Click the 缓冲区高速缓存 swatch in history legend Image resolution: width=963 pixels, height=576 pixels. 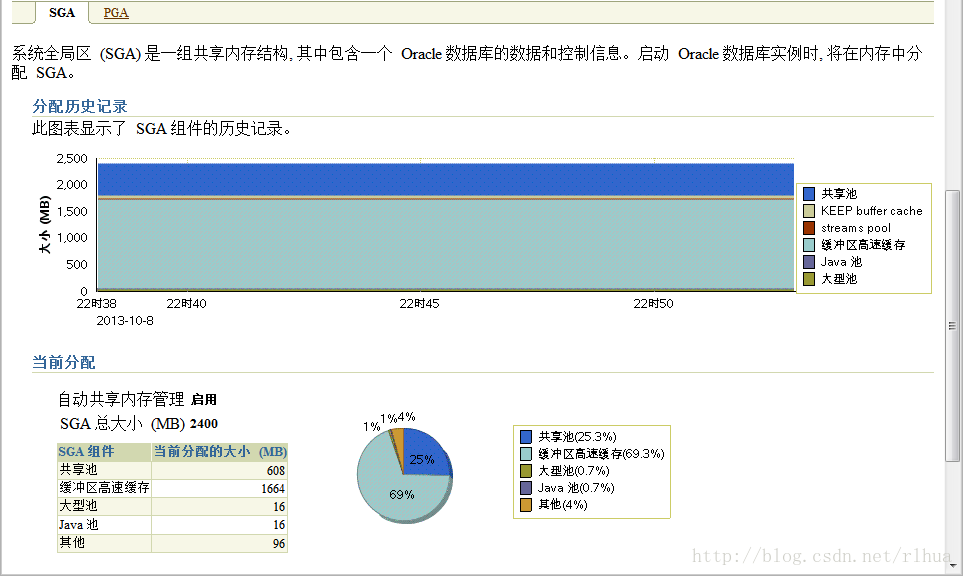pyautogui.click(x=809, y=245)
